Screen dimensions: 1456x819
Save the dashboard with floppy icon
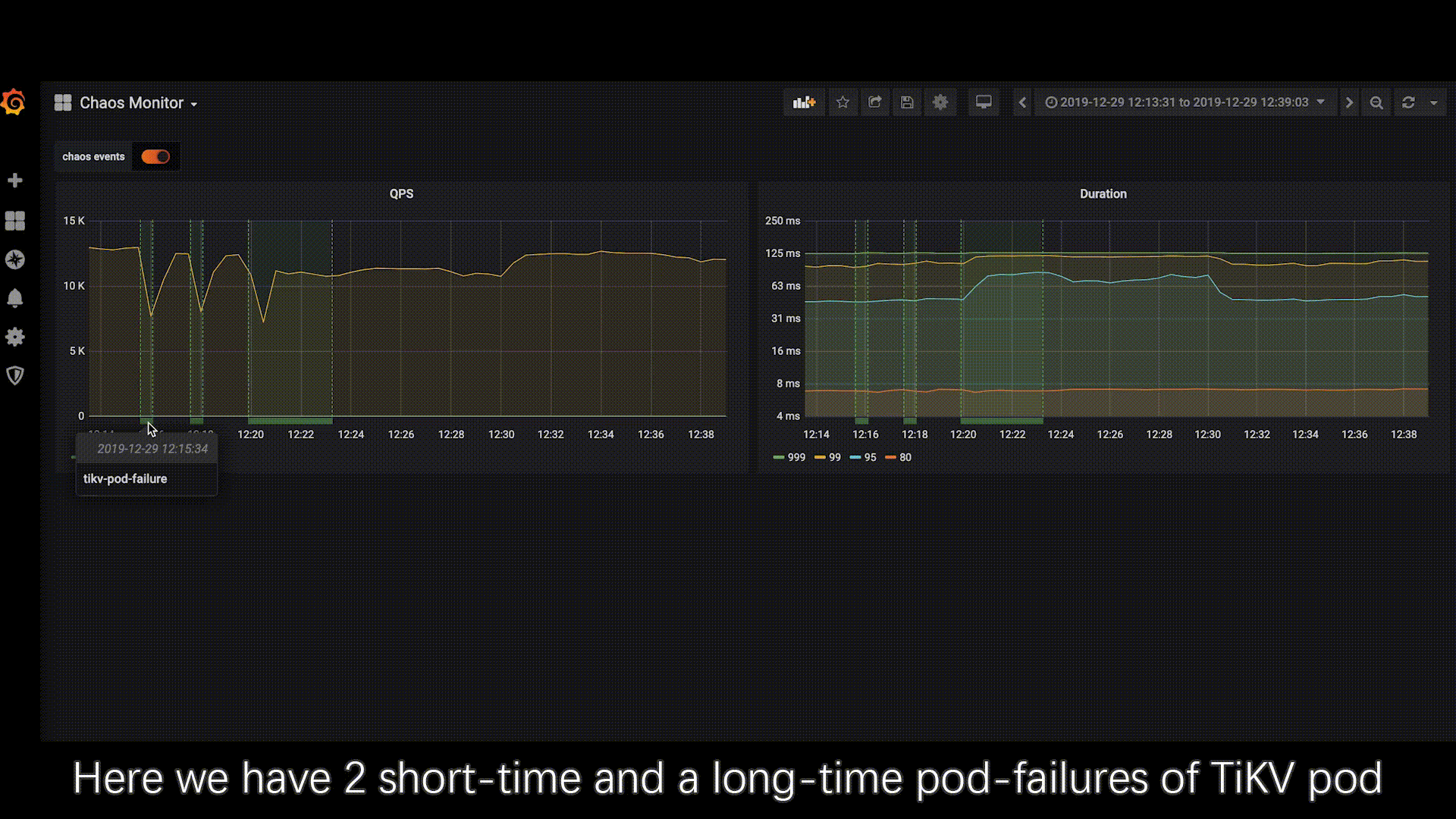(907, 102)
